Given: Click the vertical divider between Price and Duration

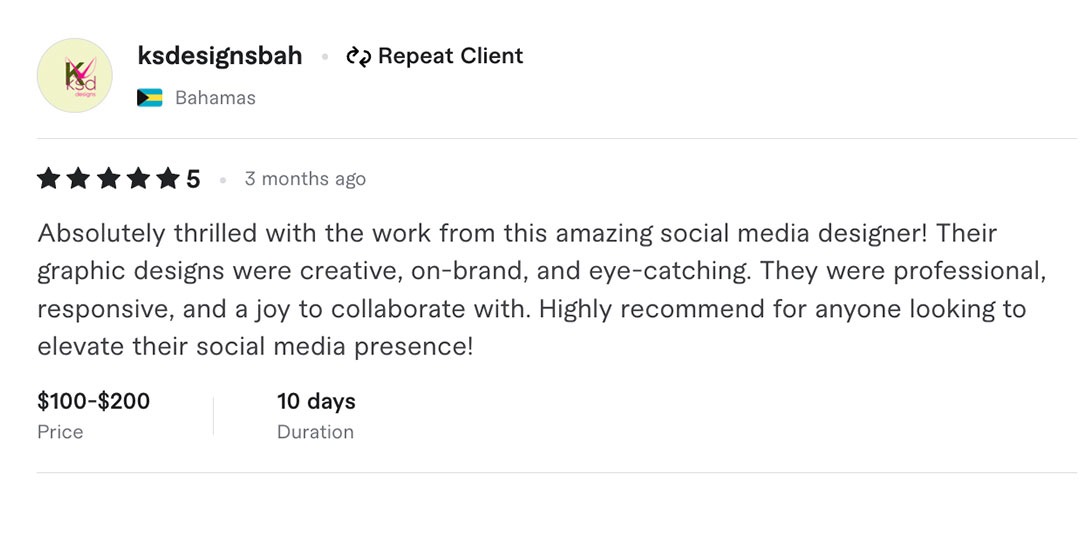Looking at the screenshot, I should (213, 416).
